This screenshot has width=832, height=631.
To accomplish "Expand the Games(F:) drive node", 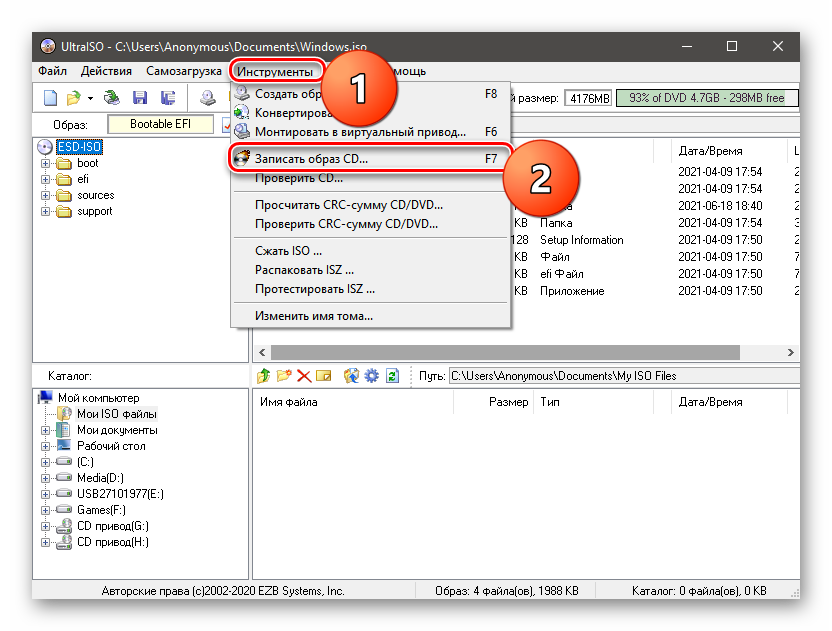I will 46,511.
